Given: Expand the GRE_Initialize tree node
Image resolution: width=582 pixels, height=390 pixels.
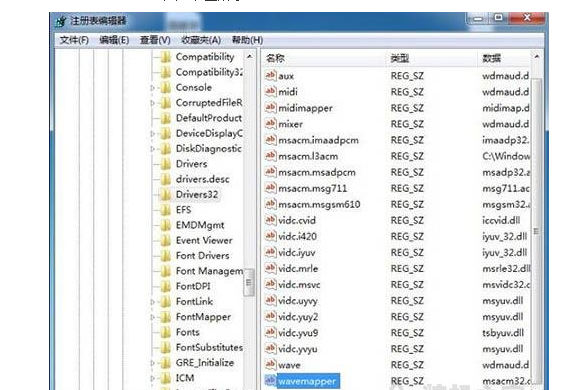Looking at the screenshot, I should (152, 363).
